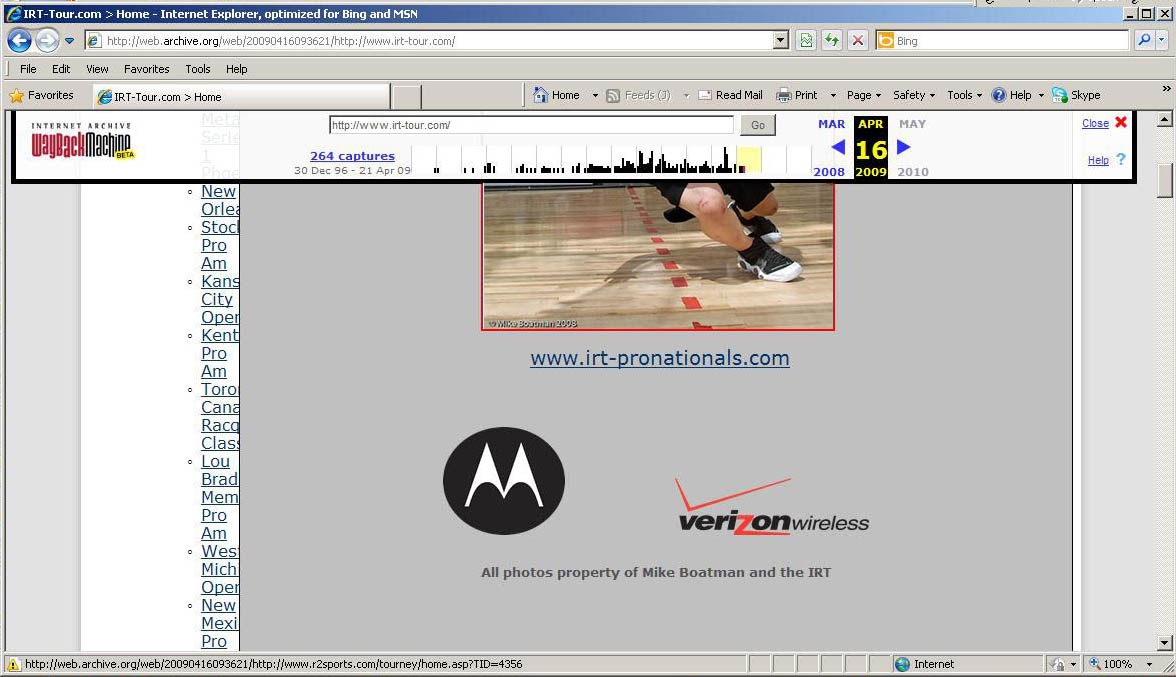This screenshot has height=677, width=1176.
Task: Click the Motorola logo
Action: click(x=504, y=481)
